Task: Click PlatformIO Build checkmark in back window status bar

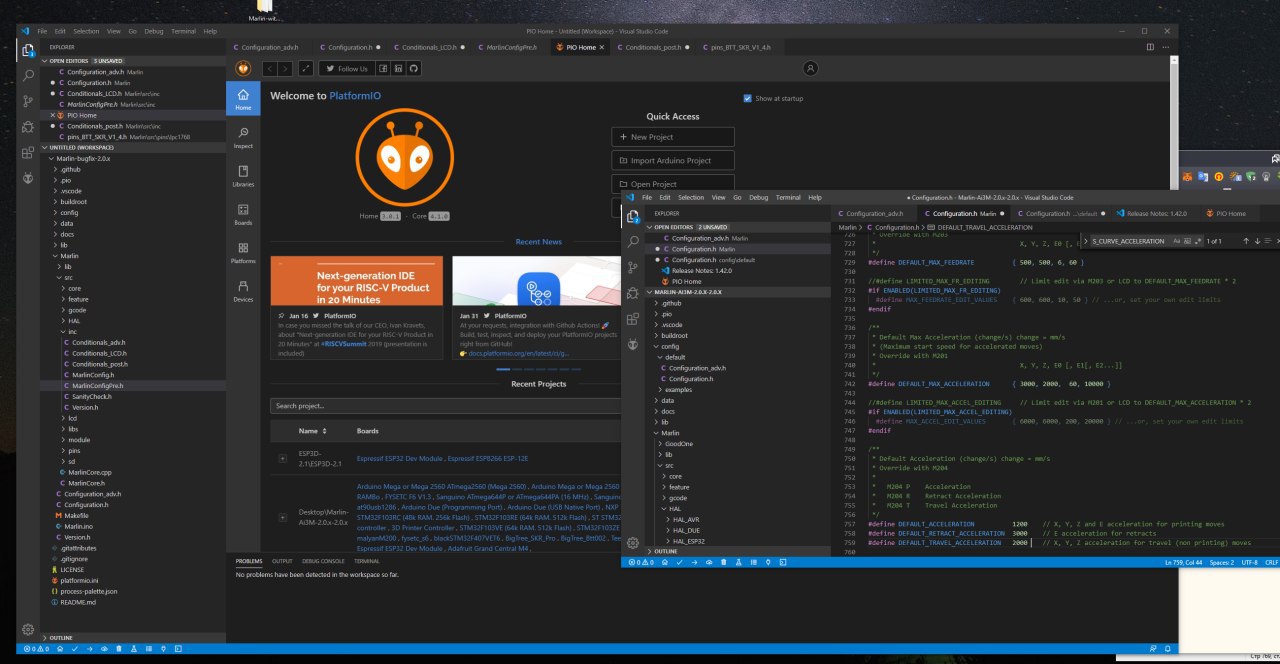Action: pos(73,649)
